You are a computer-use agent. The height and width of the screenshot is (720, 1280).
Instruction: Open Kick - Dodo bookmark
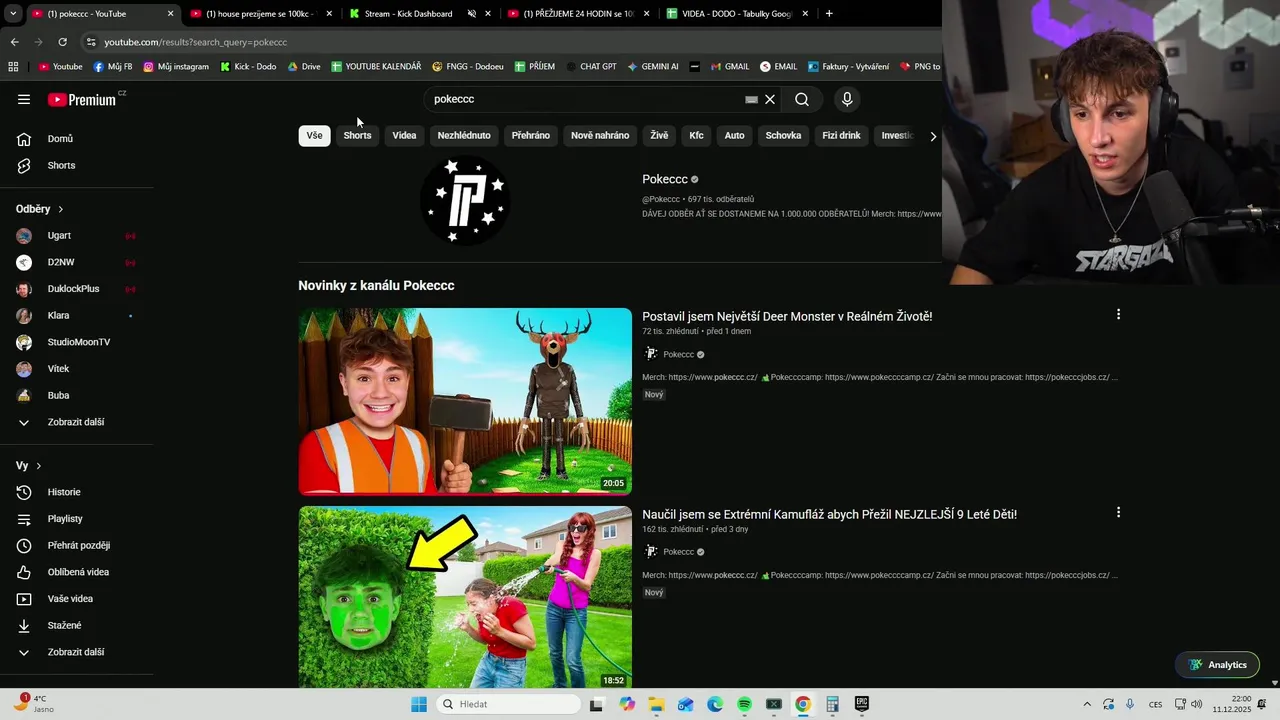point(248,66)
